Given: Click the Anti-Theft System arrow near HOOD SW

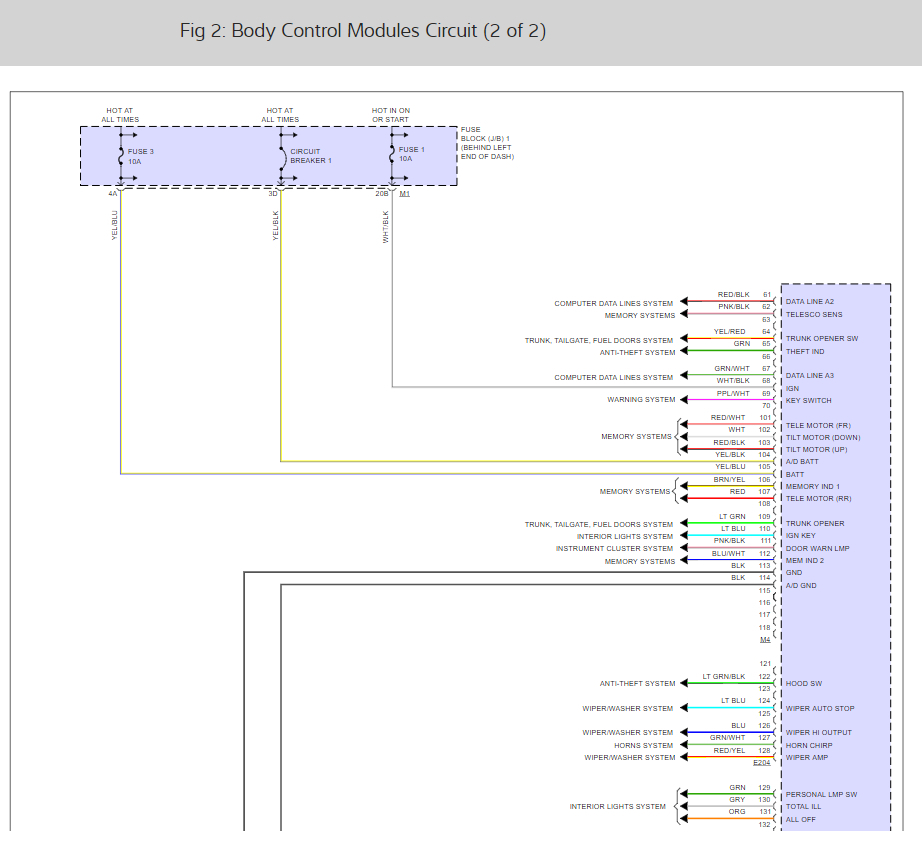Looking at the screenshot, I should [684, 683].
